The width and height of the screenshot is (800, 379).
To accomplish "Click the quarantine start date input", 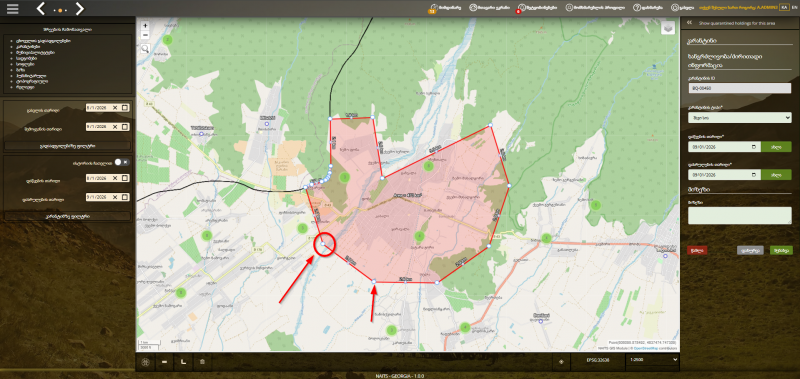I will [724, 147].
